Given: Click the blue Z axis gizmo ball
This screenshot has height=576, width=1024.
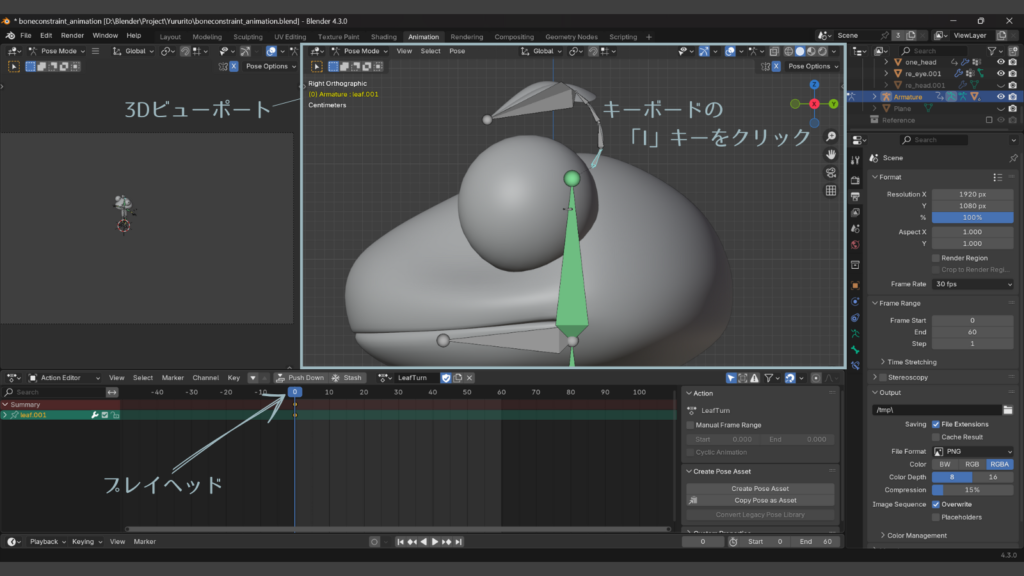Looking at the screenshot, I should coord(814,85).
